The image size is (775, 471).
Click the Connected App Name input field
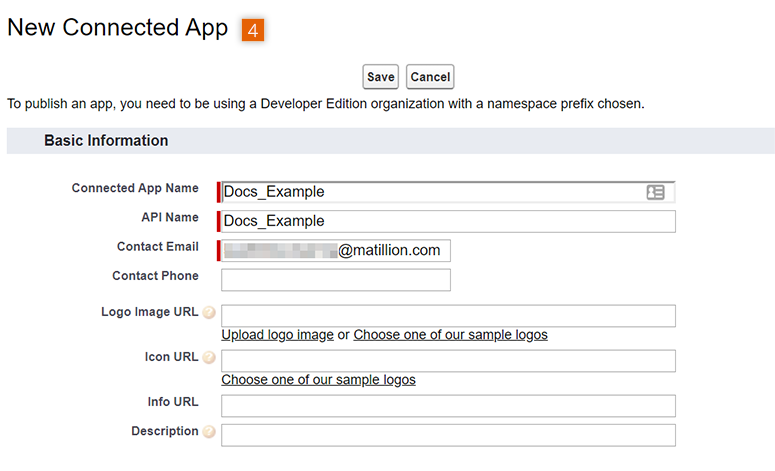[x=448, y=192]
